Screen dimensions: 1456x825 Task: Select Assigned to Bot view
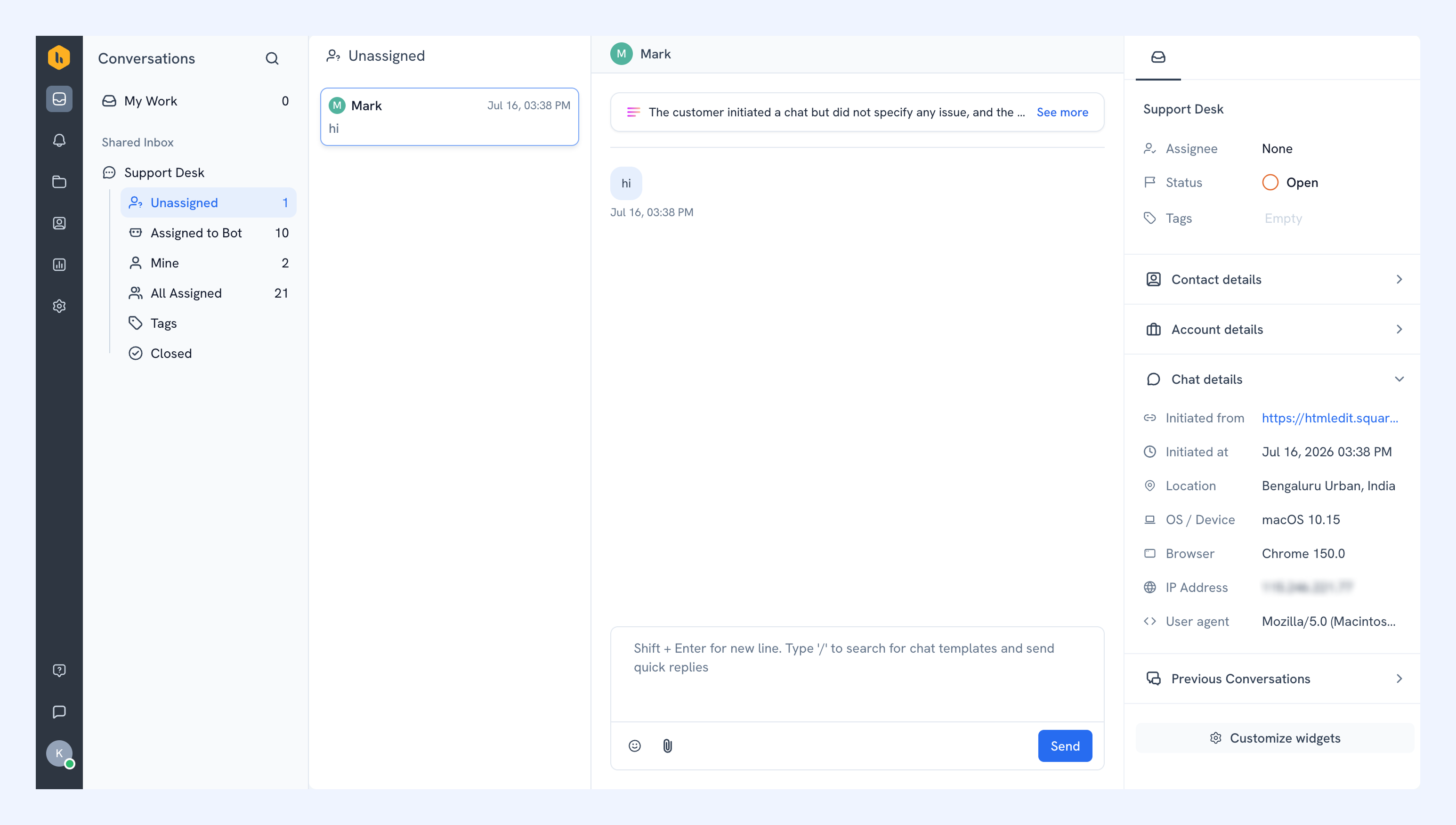tap(209, 233)
